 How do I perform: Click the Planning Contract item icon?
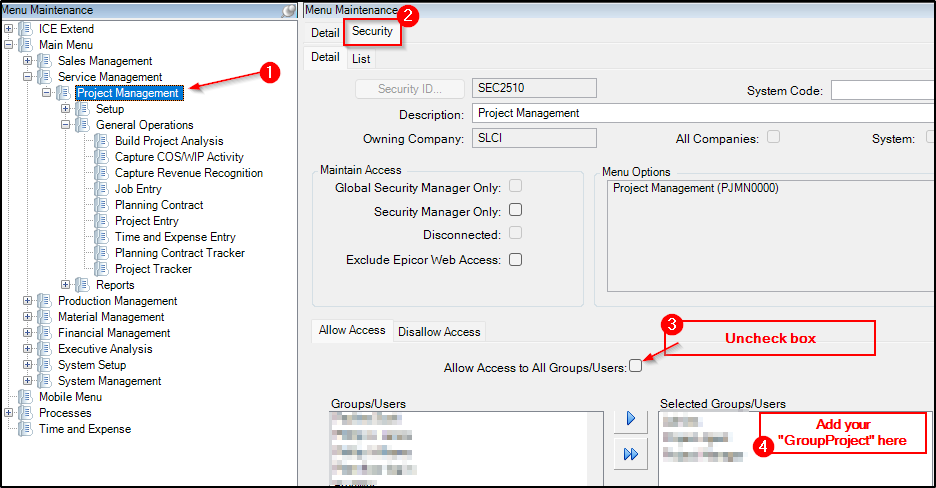pyautogui.click(x=102, y=205)
